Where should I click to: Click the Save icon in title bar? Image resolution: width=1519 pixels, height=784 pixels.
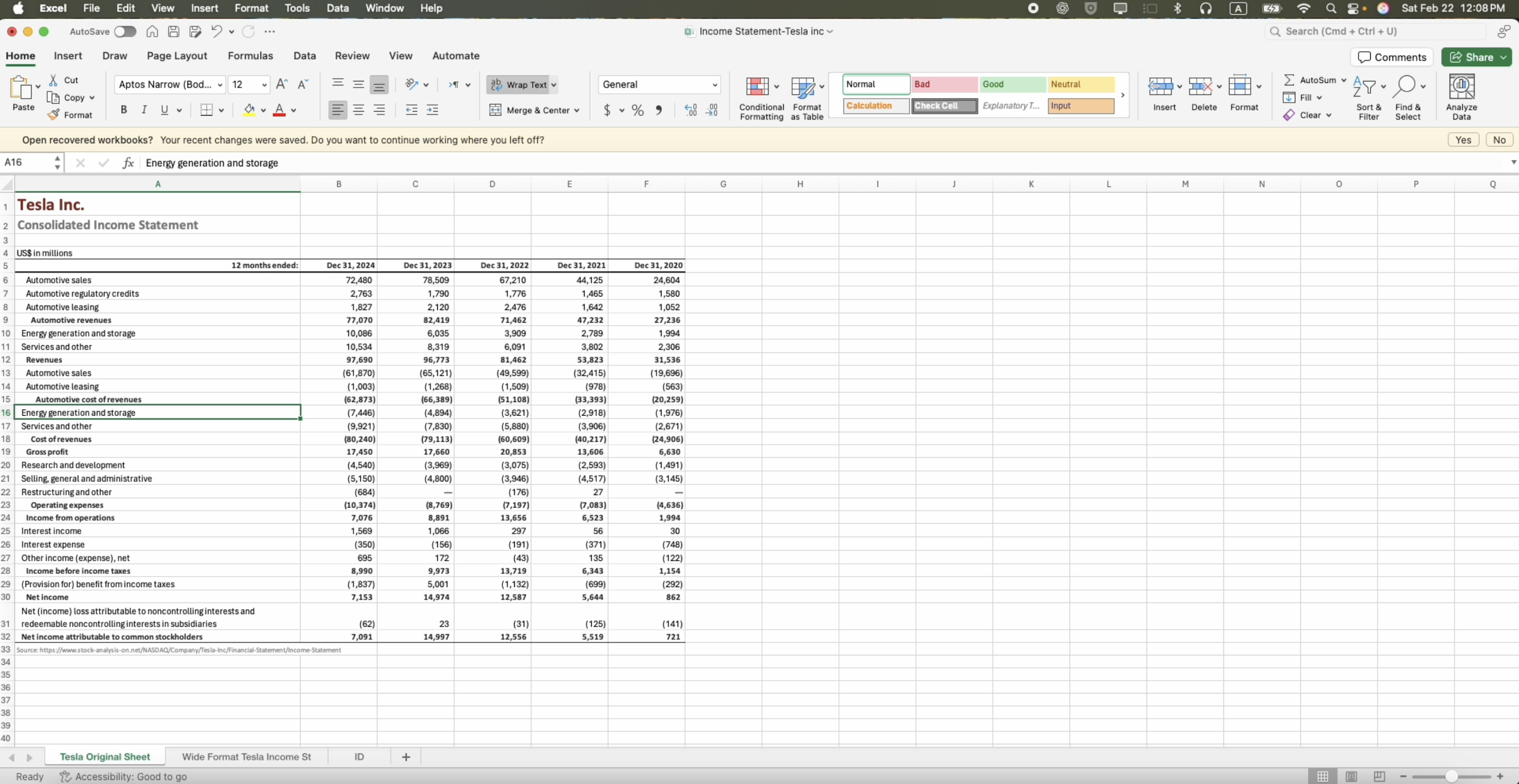tap(173, 31)
